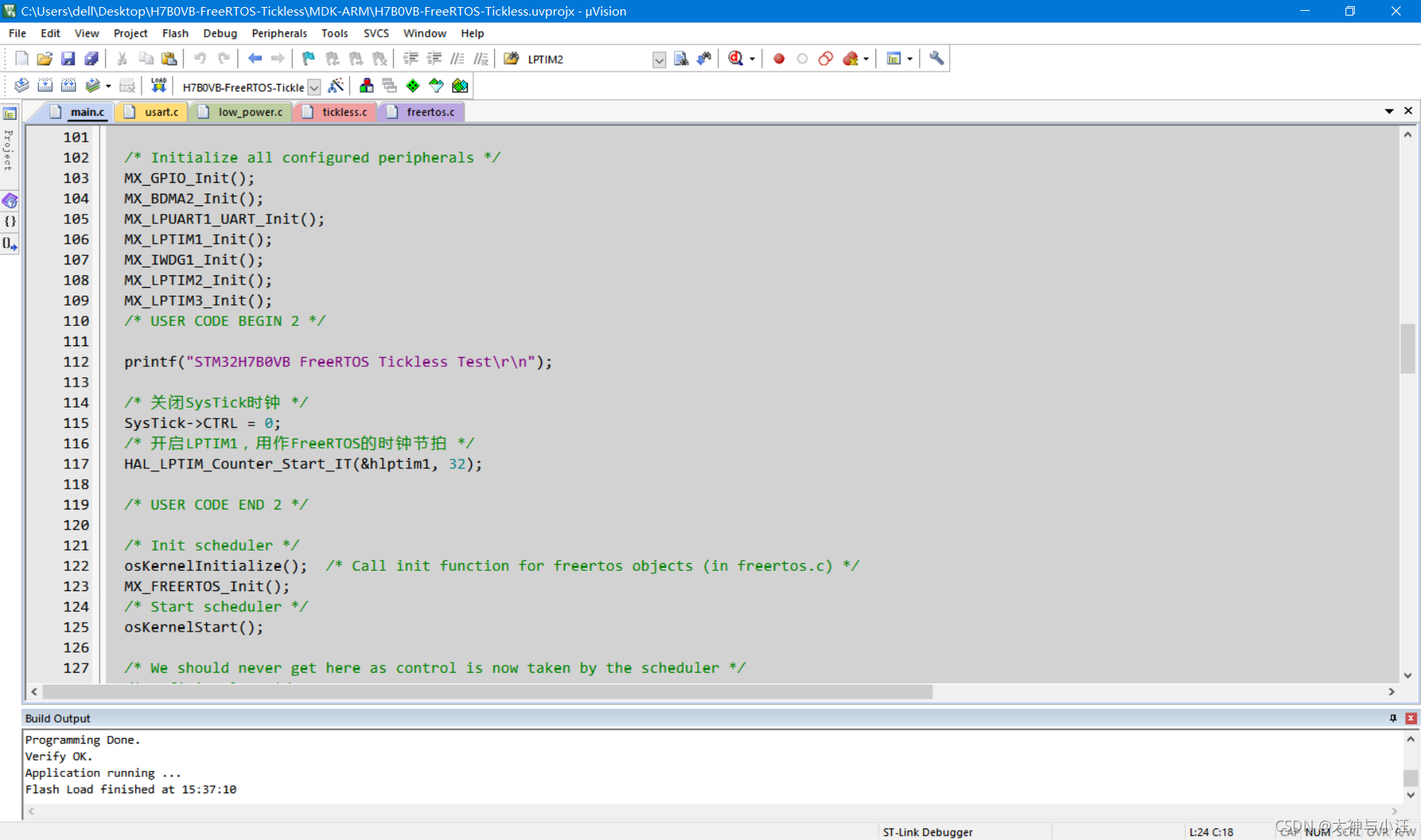Screen dimensions: 1421x840
Task: Open the configuration wrench tool
Action: point(935,58)
